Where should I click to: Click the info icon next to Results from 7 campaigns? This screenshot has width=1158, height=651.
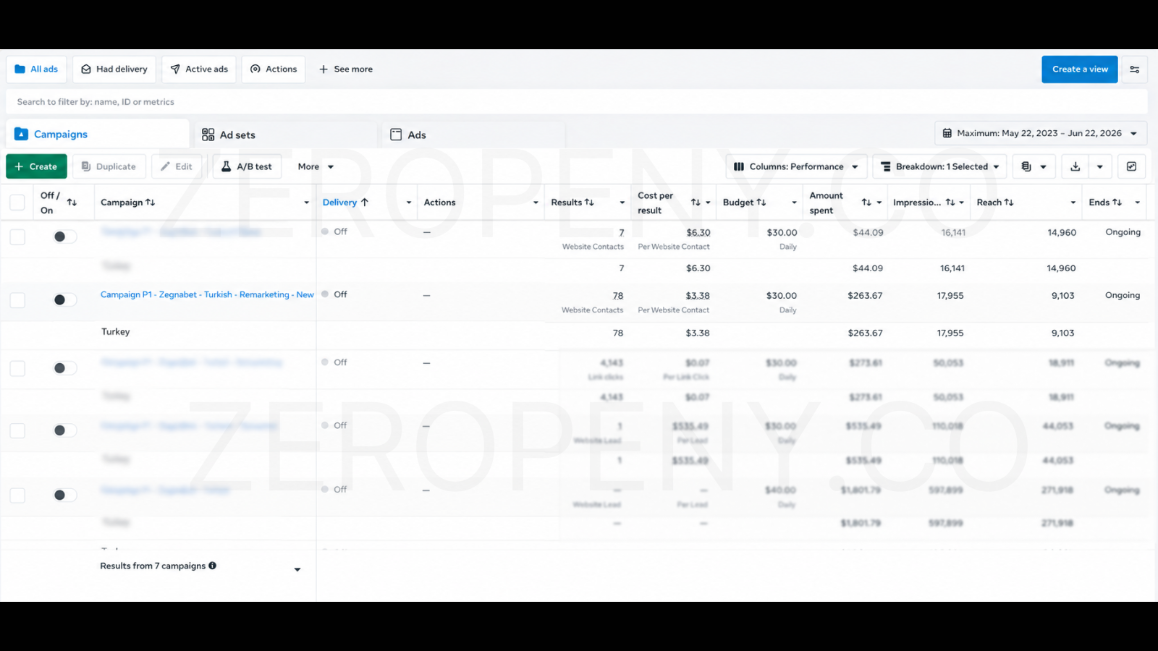(213, 566)
